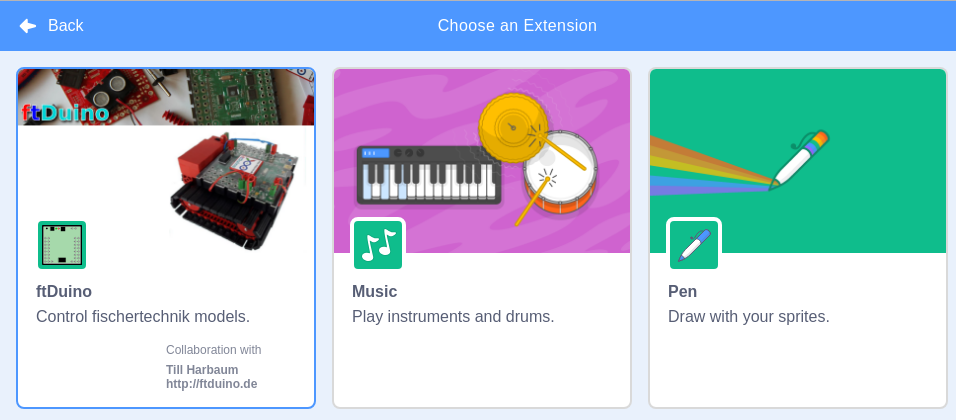Screen dimensions: 956x420
Task: Click the 'Choose an Extension' header title
Action: (517, 26)
